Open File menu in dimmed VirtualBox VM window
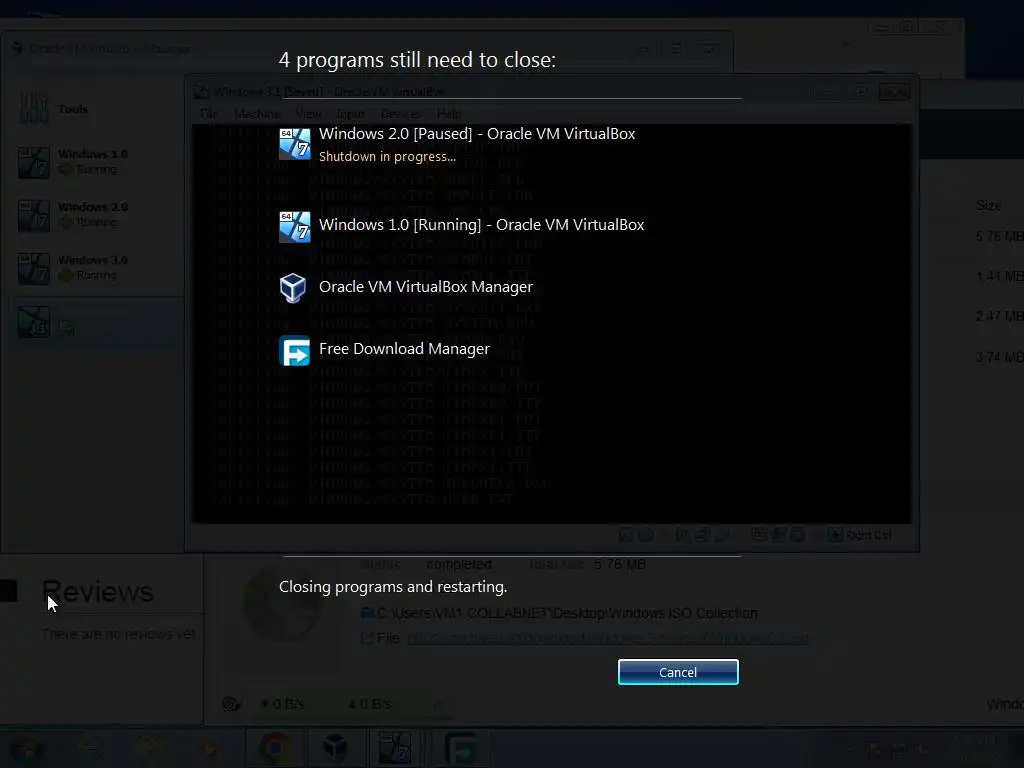 pyautogui.click(x=209, y=114)
